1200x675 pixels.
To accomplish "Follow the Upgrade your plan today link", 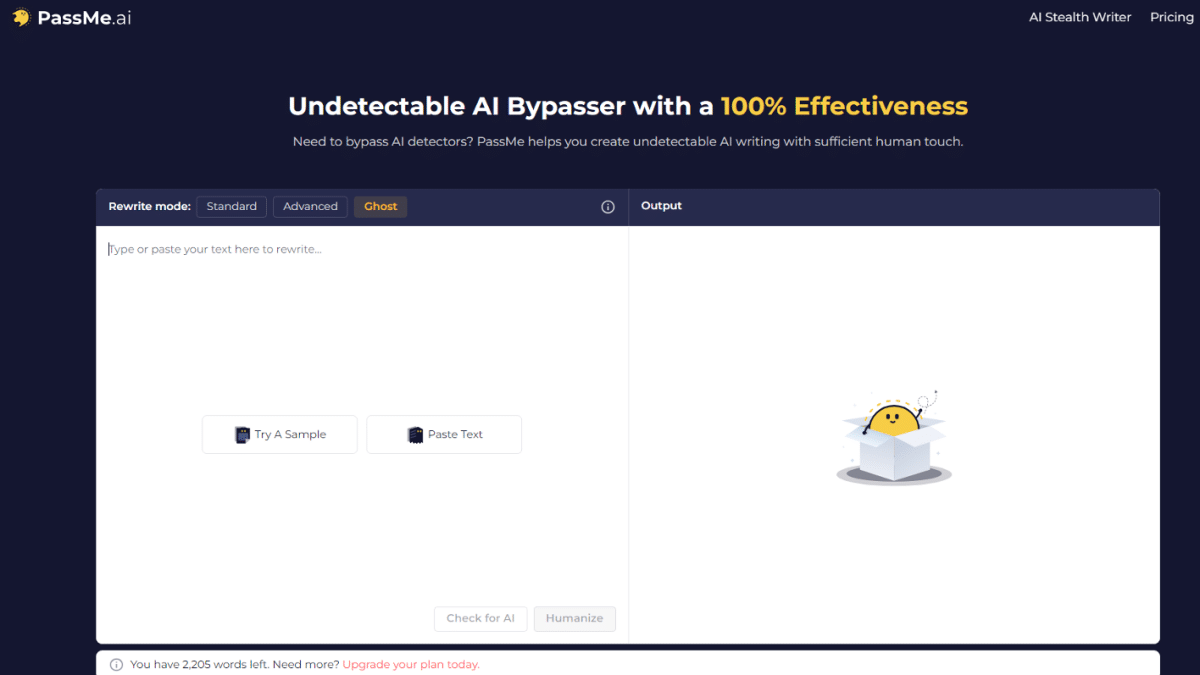I will 410,663.
